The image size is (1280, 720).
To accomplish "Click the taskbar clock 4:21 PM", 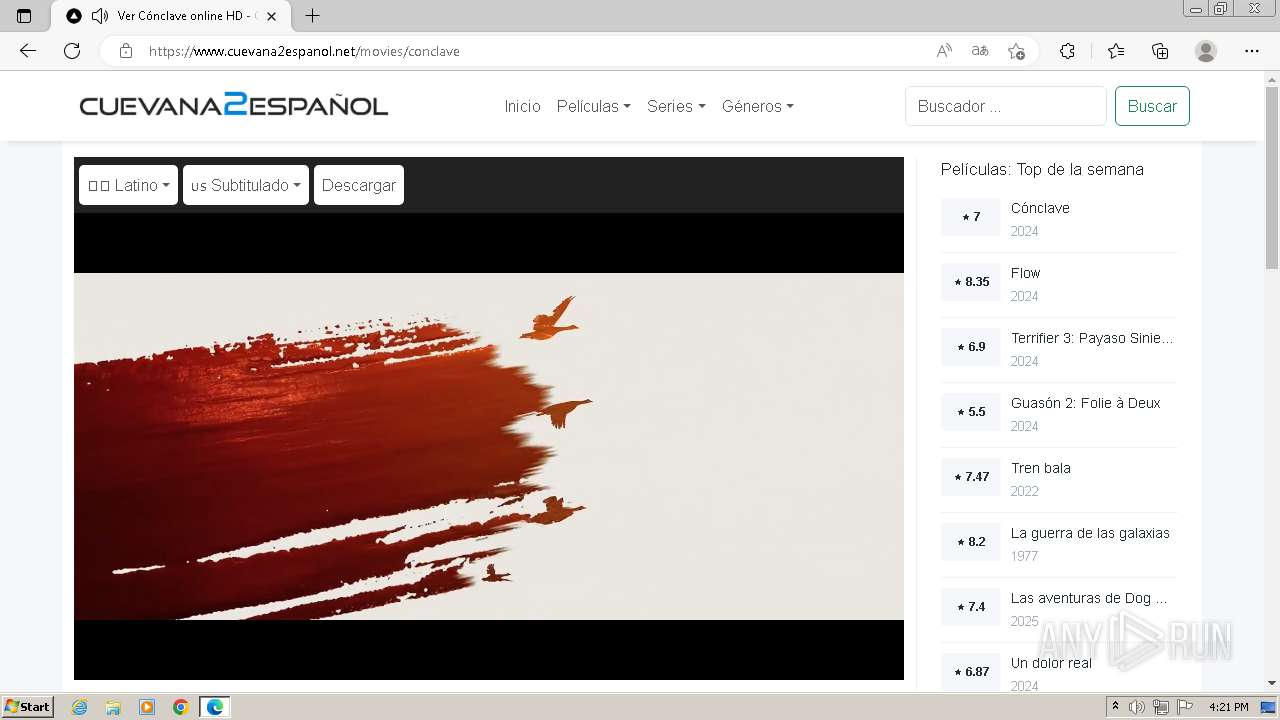I will click(1229, 707).
